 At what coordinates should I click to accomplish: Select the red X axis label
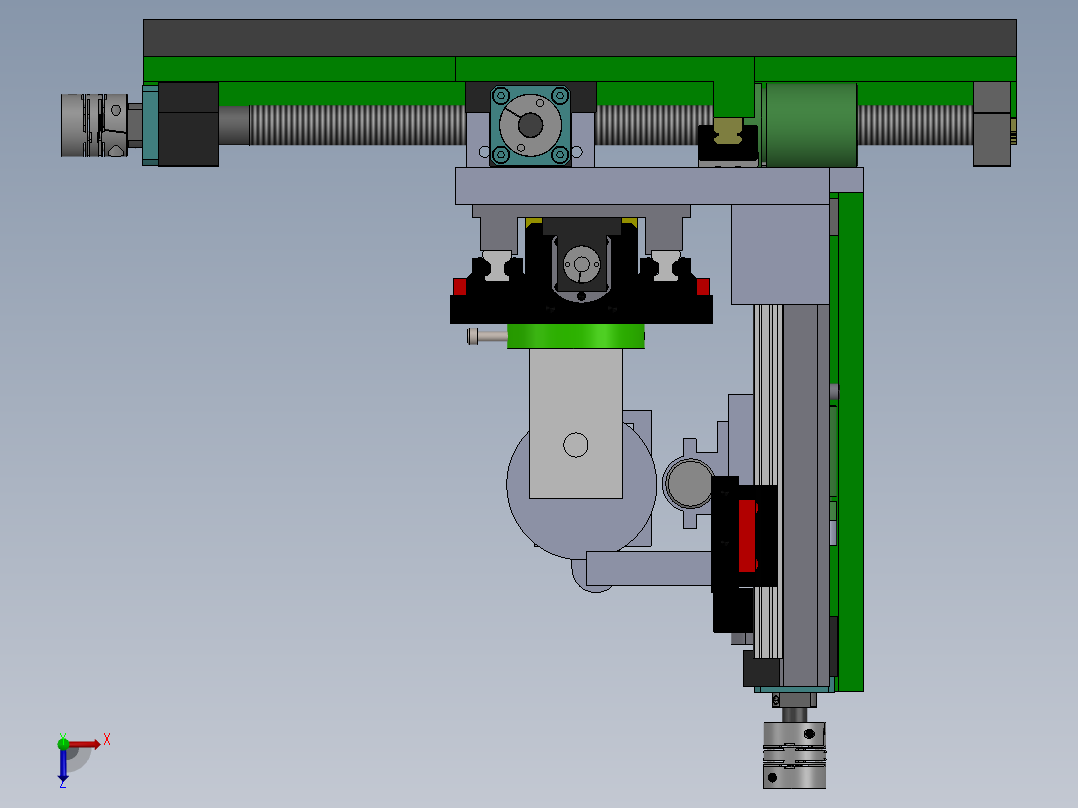[x=107, y=740]
